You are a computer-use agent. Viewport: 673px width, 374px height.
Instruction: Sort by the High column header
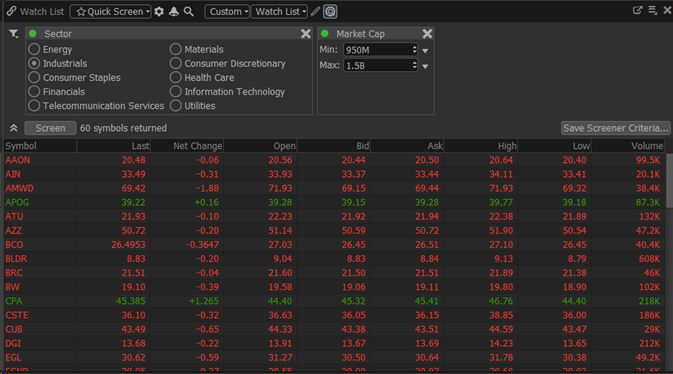tap(481, 146)
